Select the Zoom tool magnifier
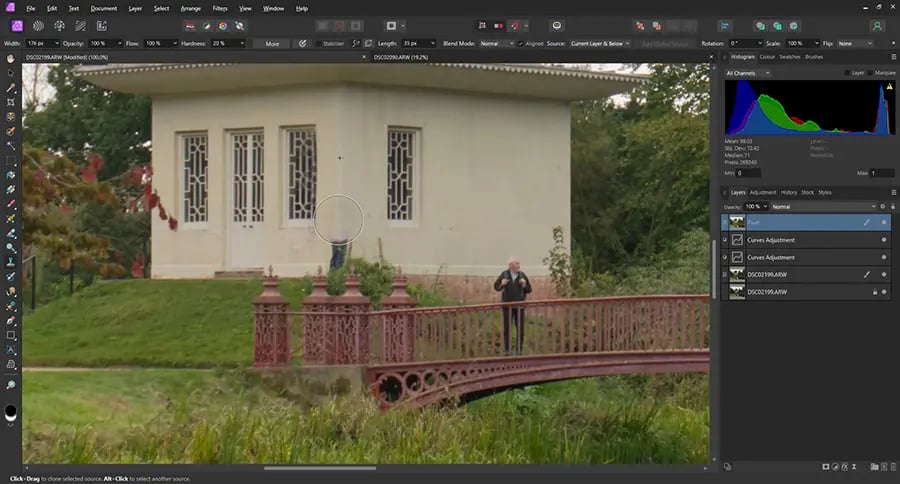 click(10, 385)
